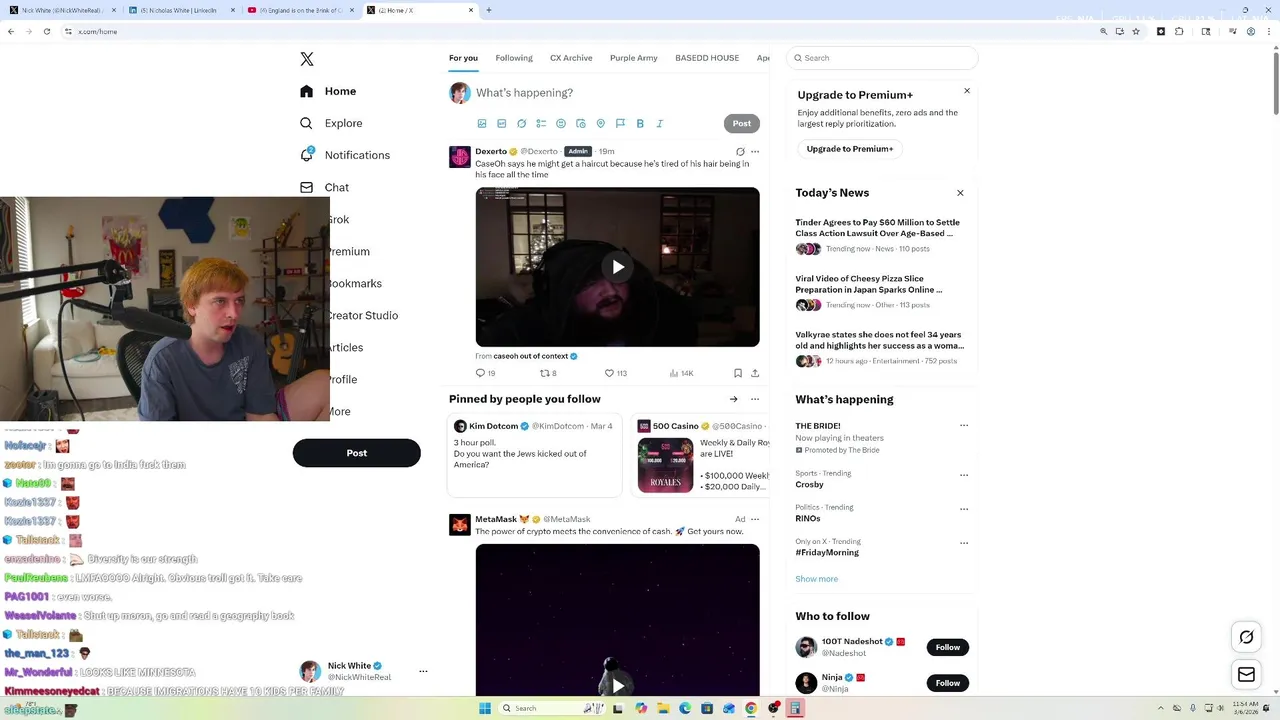
Task: Open Chrome from the taskbar
Action: pos(751,708)
